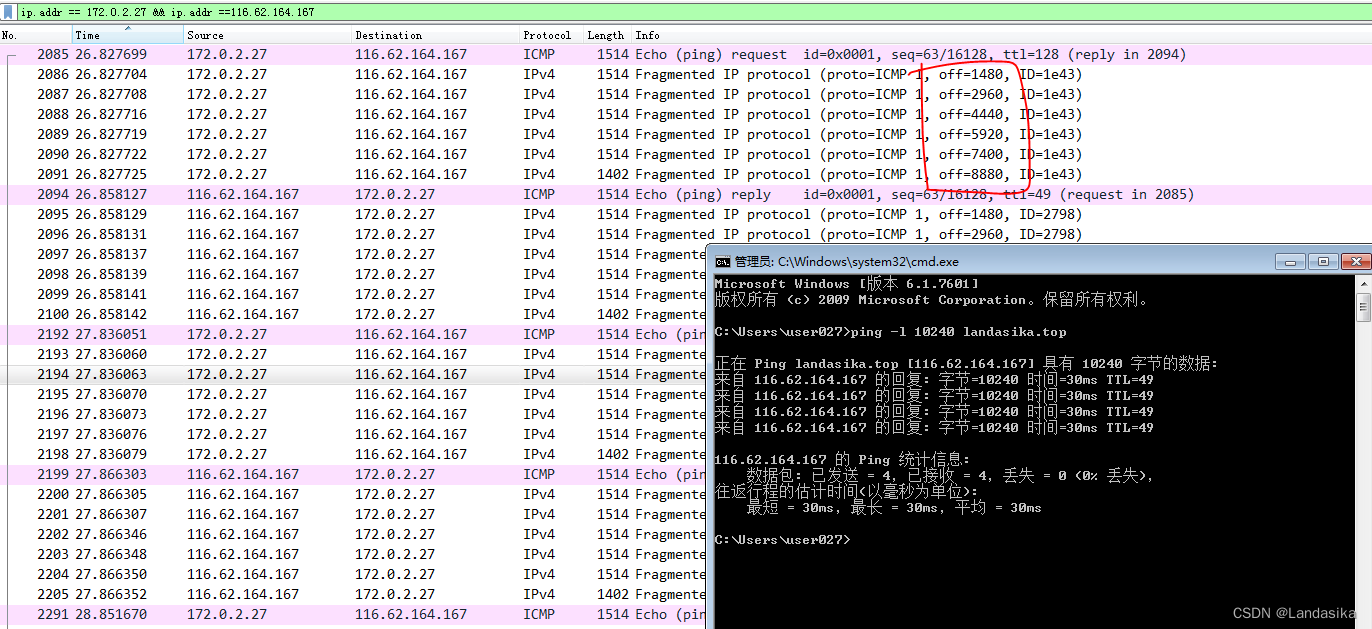The height and width of the screenshot is (629, 1372).
Task: Sort packets by the Length column header
Action: pyautogui.click(x=608, y=35)
